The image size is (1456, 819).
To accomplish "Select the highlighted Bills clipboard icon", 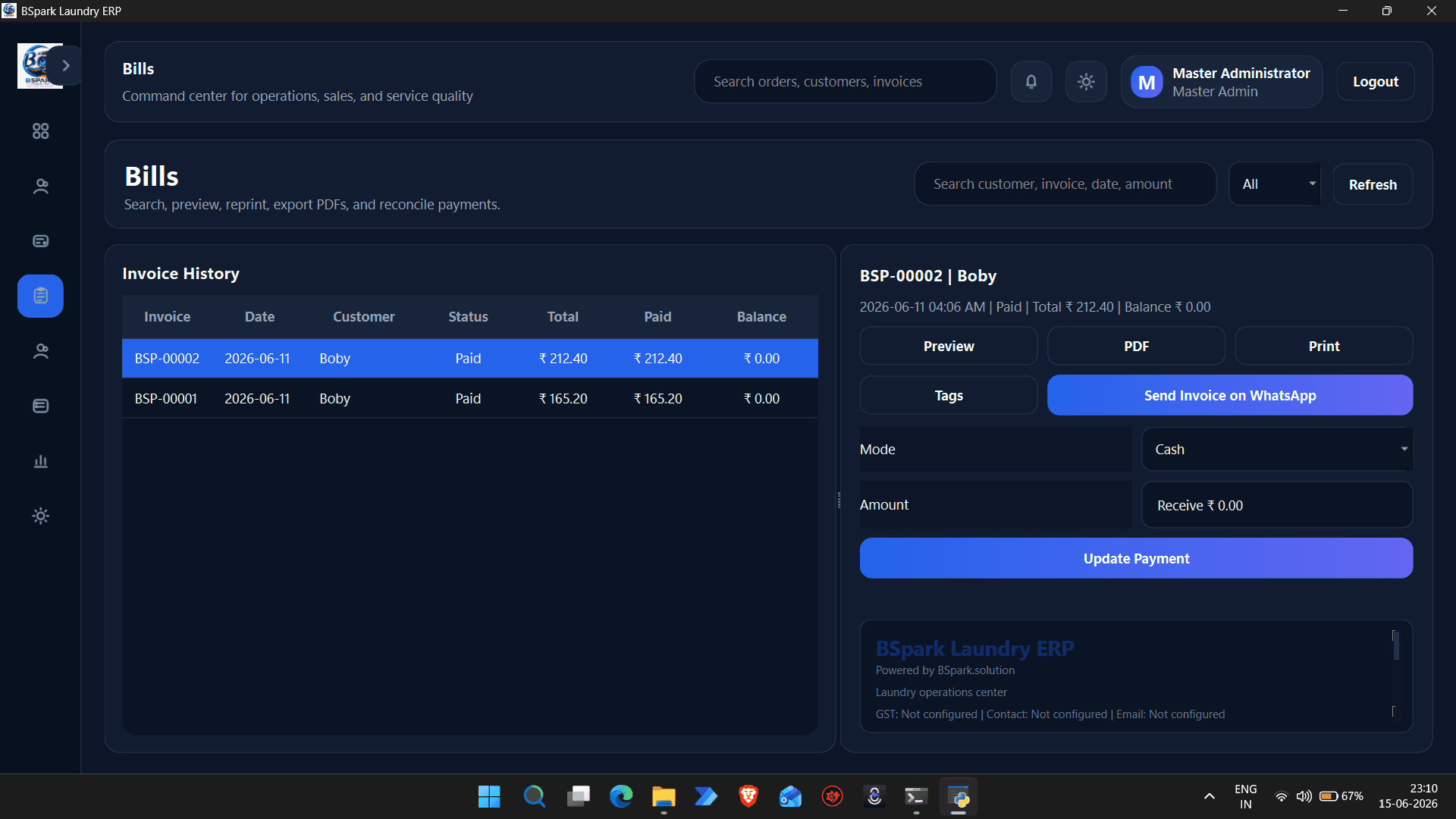I will point(41,296).
